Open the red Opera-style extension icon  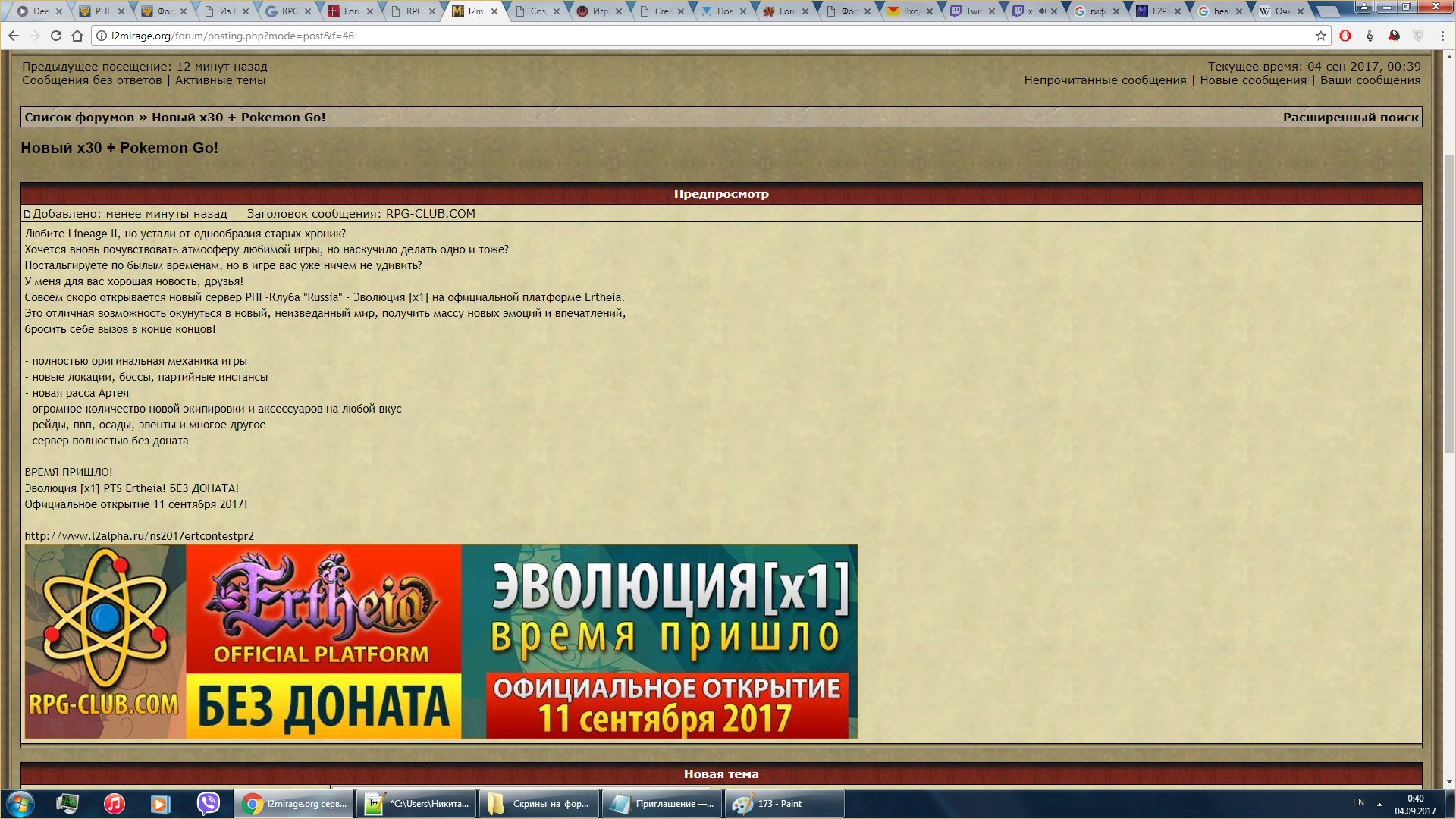coord(1345,36)
